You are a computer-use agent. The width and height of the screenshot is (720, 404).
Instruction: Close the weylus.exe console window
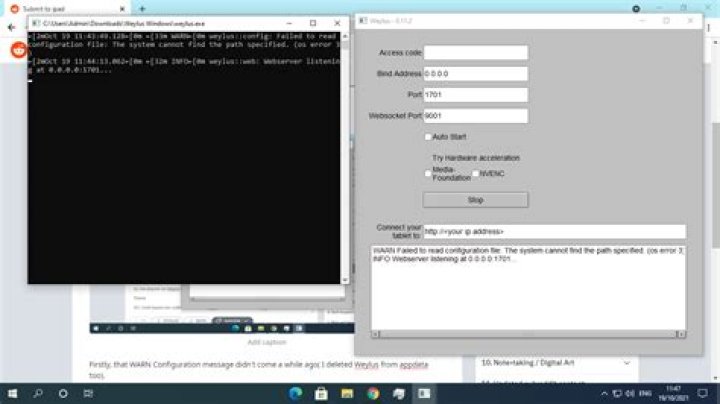337,23
